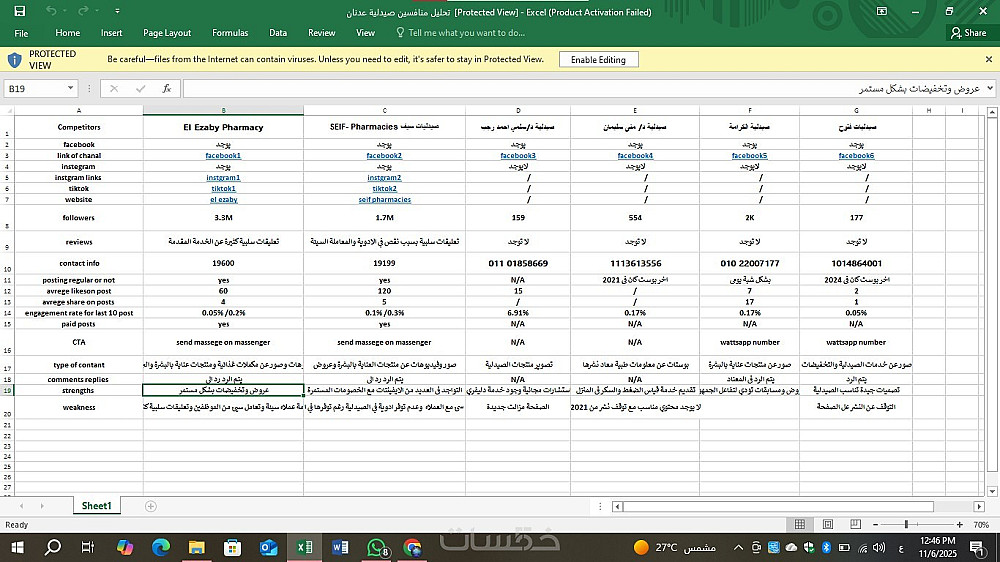Image resolution: width=1000 pixels, height=562 pixels.
Task: Open the Review tab
Action: pos(321,33)
